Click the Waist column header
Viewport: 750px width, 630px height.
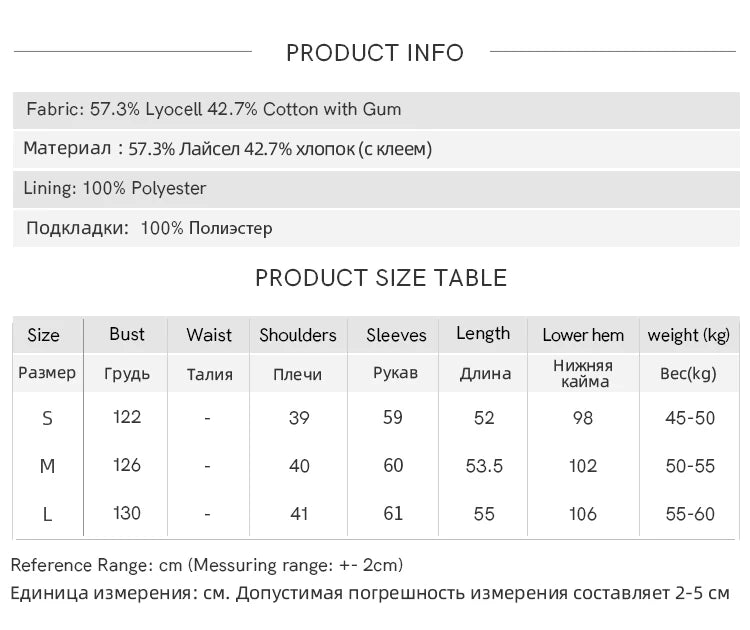click(209, 335)
